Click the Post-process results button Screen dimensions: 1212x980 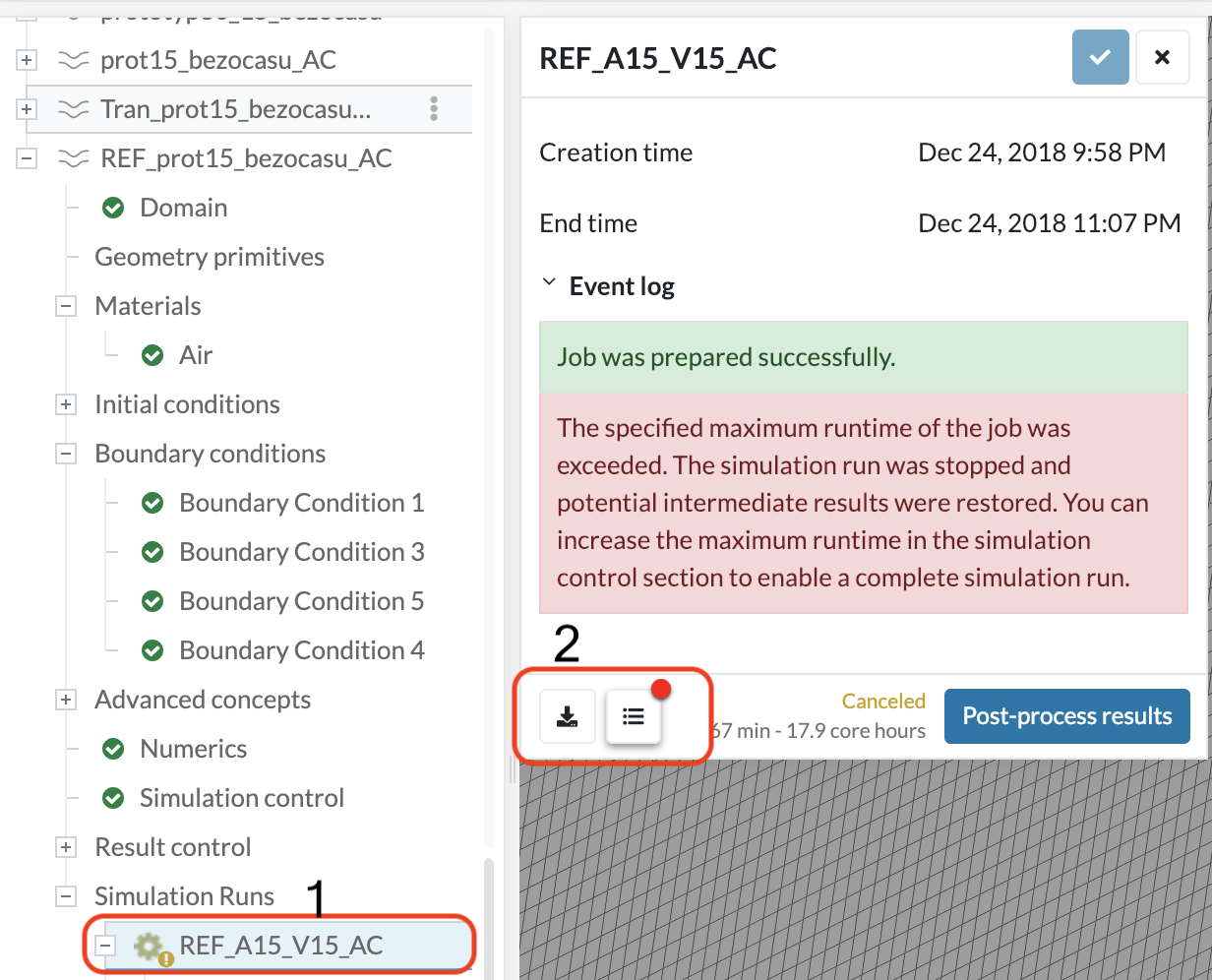[x=1066, y=716]
